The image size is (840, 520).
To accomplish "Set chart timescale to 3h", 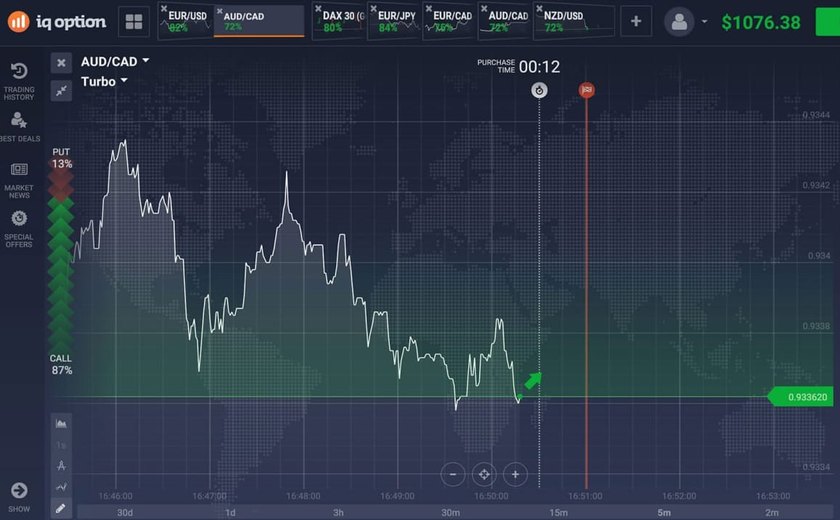I will 338,513.
